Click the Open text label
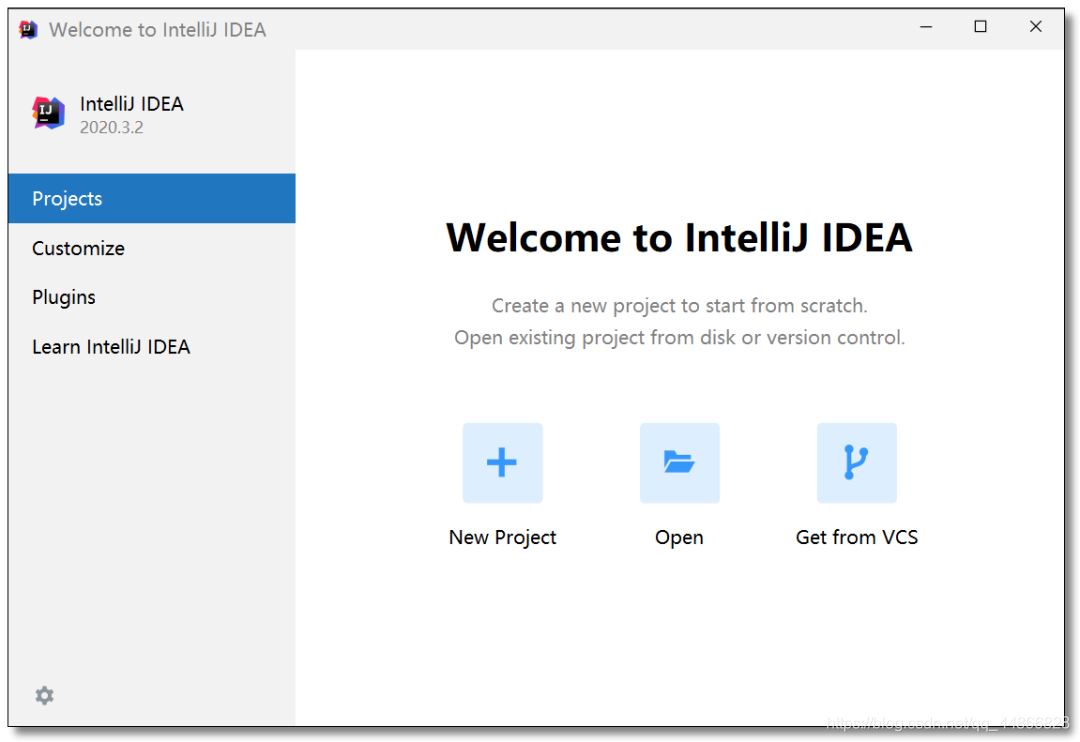Viewport: 1080px width, 742px height. pos(679,537)
